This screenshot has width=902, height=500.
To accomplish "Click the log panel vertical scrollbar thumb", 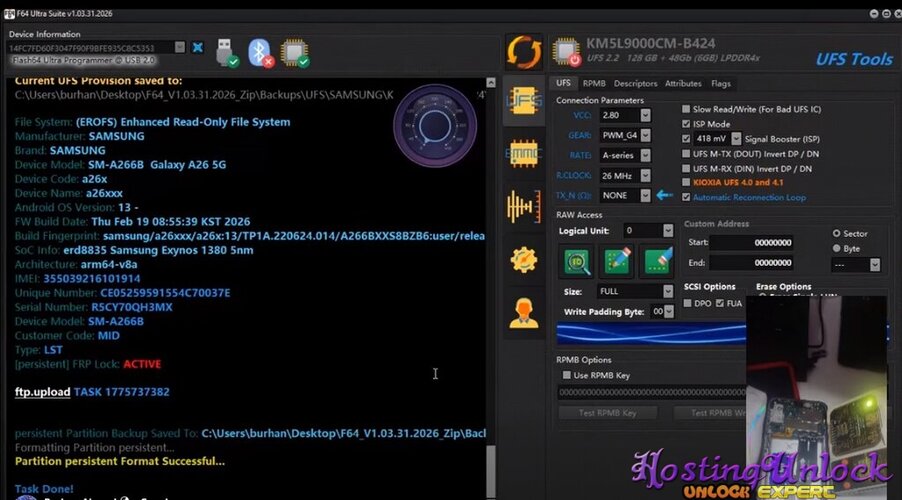I will click(x=491, y=471).
